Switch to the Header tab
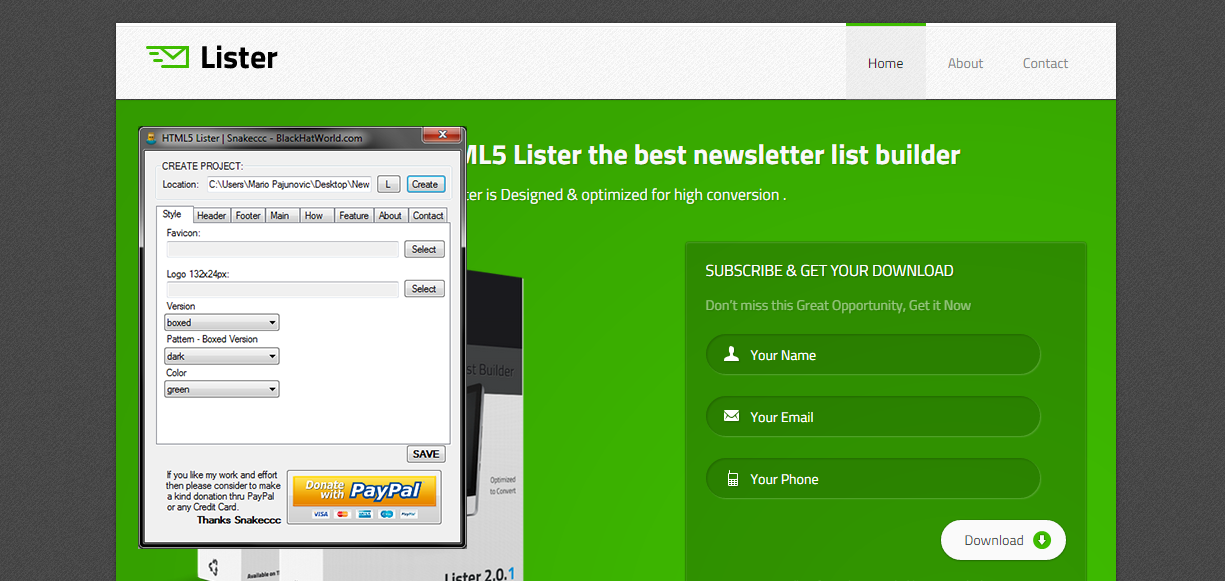Image resolution: width=1225 pixels, height=581 pixels. (211, 215)
